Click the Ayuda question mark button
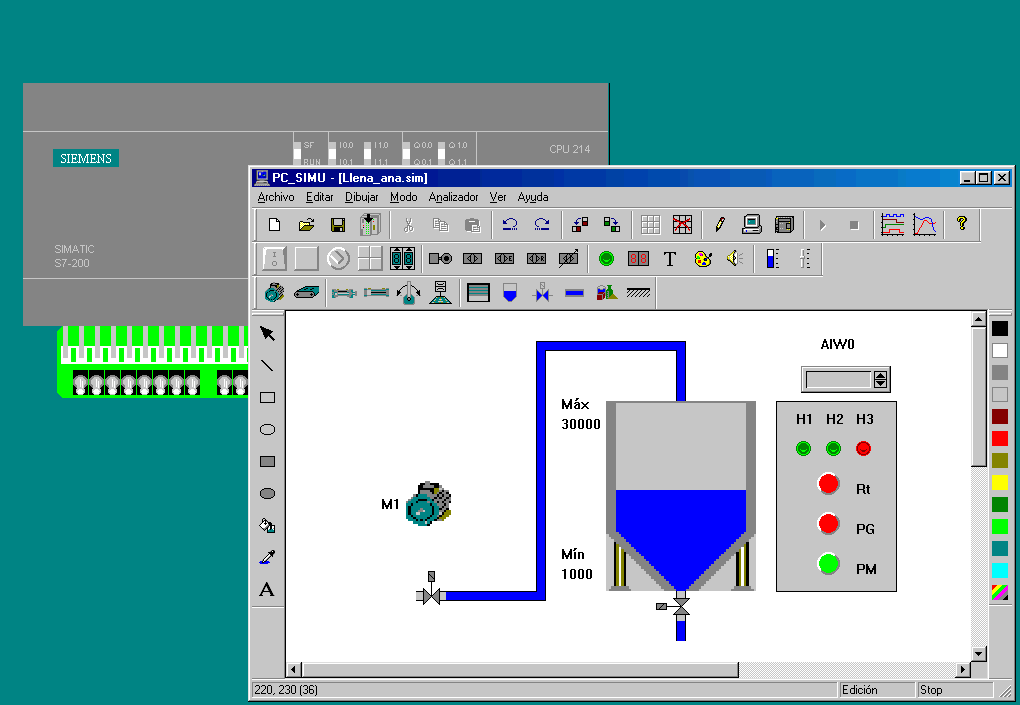Screen dimensions: 1020x705 click(961, 224)
